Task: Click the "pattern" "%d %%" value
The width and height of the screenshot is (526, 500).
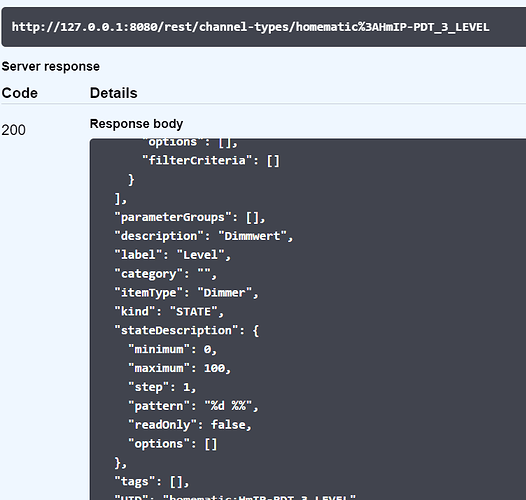Action: pyautogui.click(x=228, y=406)
